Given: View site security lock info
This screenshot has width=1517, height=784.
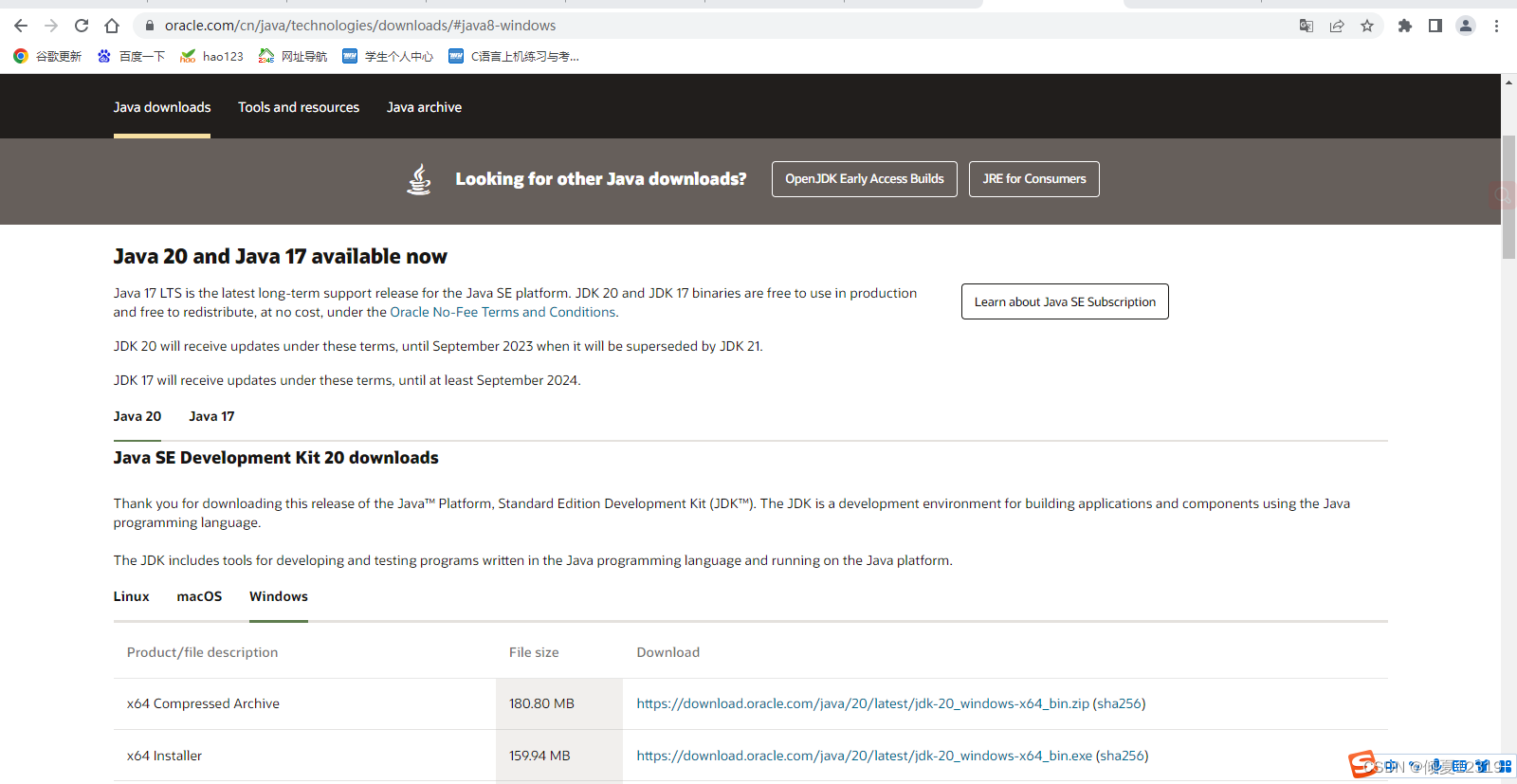Looking at the screenshot, I should pyautogui.click(x=150, y=26).
